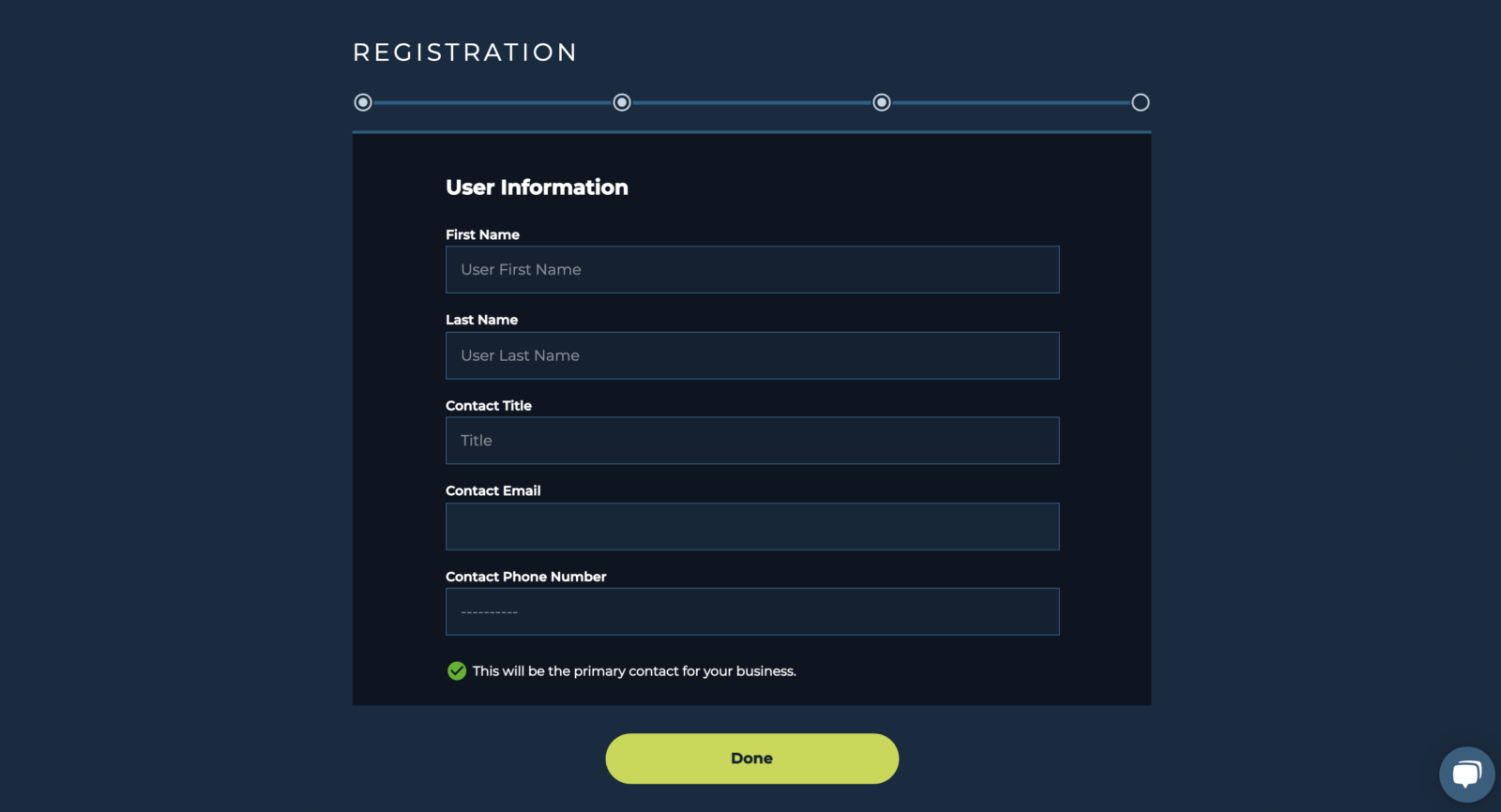The width and height of the screenshot is (1501, 812).
Task: Jump to the second registration step circle
Action: (622, 102)
